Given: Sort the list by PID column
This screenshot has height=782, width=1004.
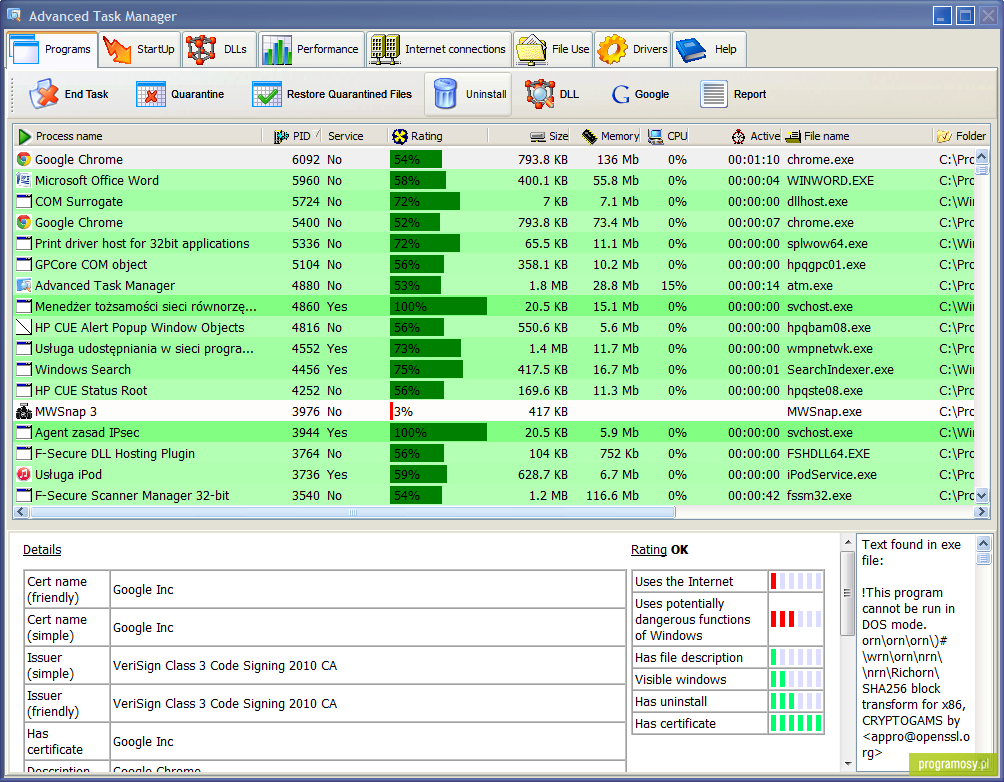Looking at the screenshot, I should (293, 136).
